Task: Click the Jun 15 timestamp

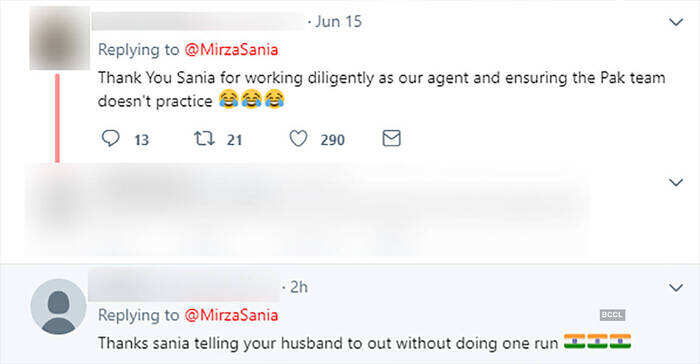Action: (x=338, y=21)
